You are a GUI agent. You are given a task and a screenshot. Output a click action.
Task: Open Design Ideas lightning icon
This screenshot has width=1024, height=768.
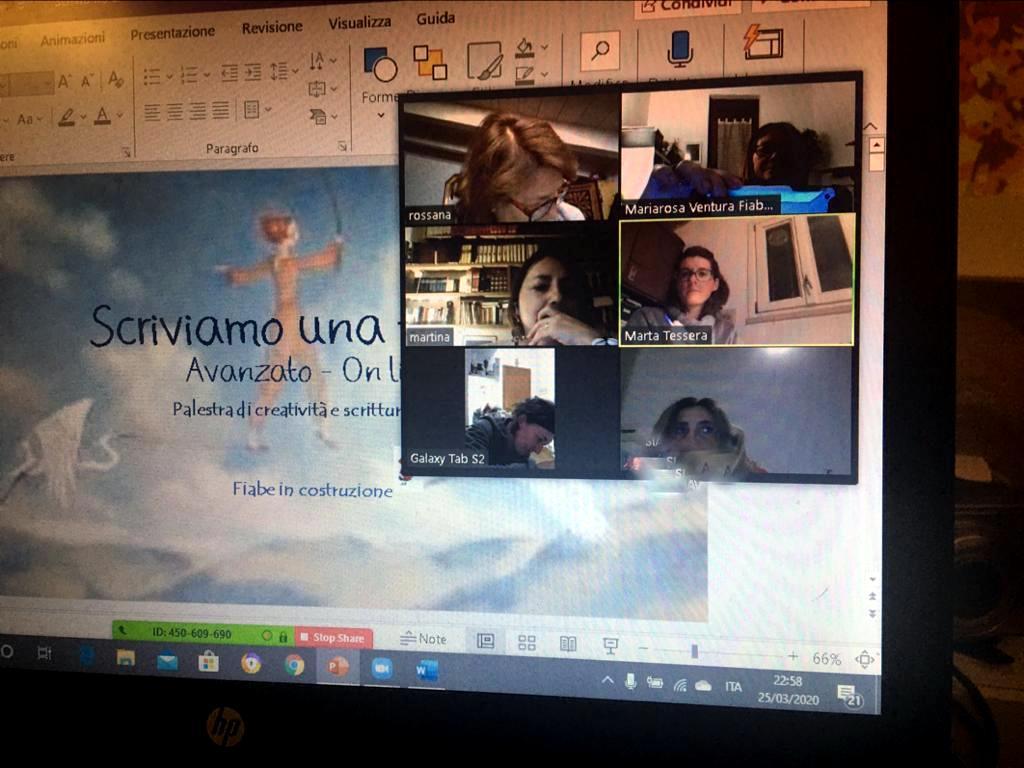[x=762, y=42]
